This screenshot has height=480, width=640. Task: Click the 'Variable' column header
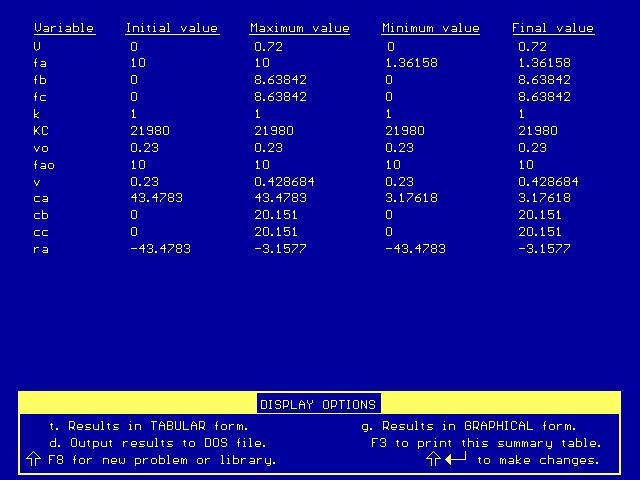pos(64,28)
